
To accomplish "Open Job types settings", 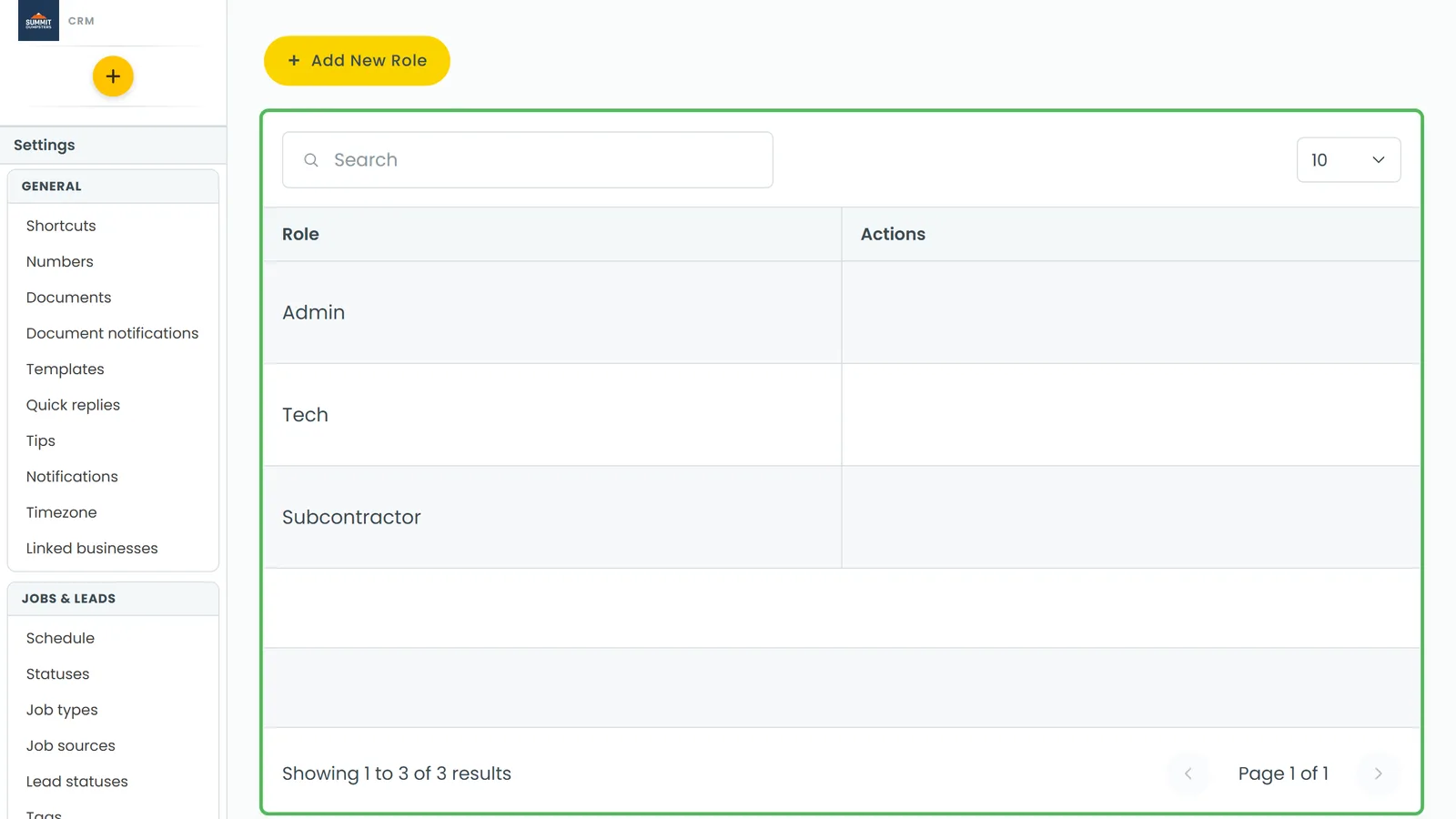I will coord(62,711).
